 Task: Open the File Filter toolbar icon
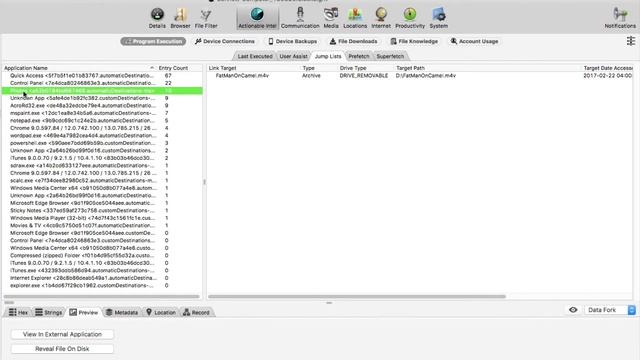(x=206, y=18)
